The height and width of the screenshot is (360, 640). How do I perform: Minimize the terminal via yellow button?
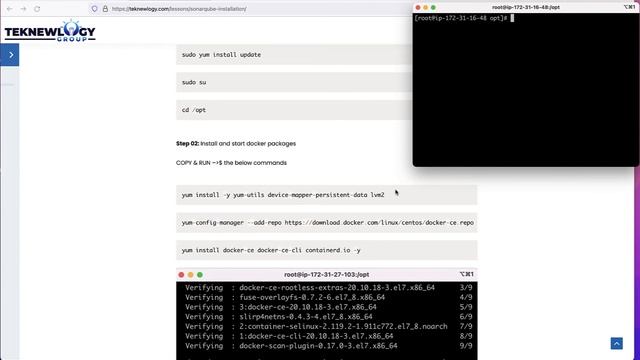(425, 7)
